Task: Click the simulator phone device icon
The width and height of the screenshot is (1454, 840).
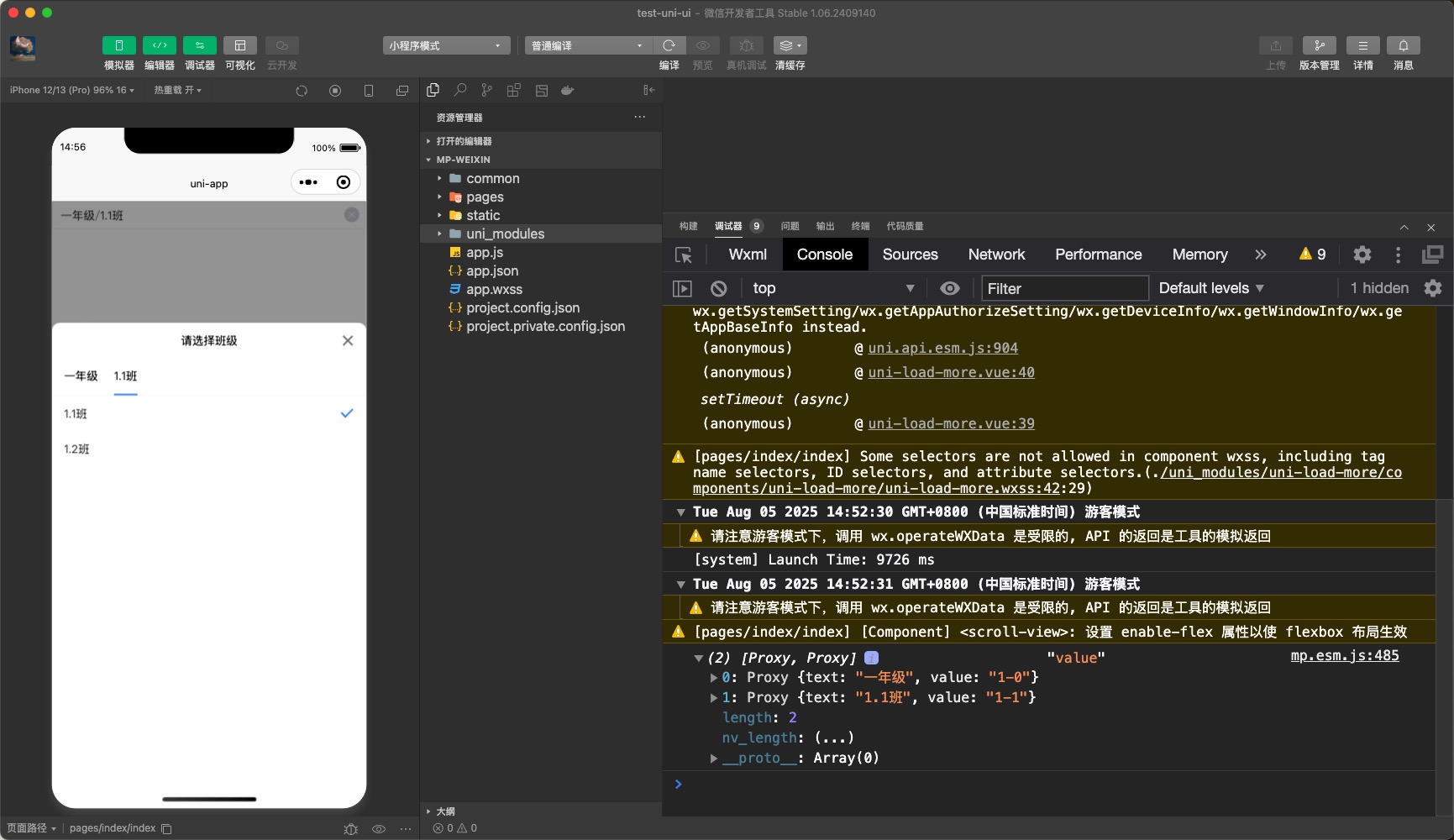Action: 369,90
